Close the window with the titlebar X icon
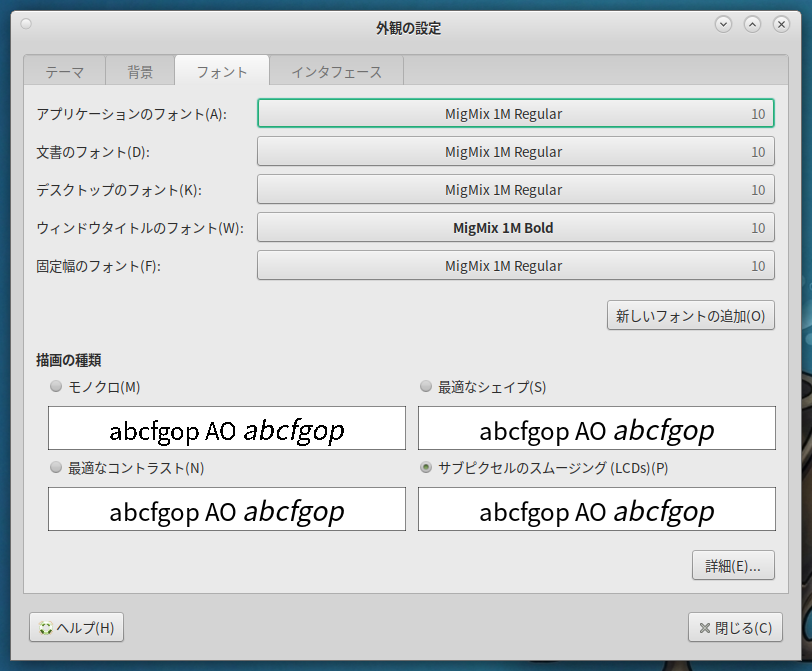The image size is (812, 671). point(781,24)
